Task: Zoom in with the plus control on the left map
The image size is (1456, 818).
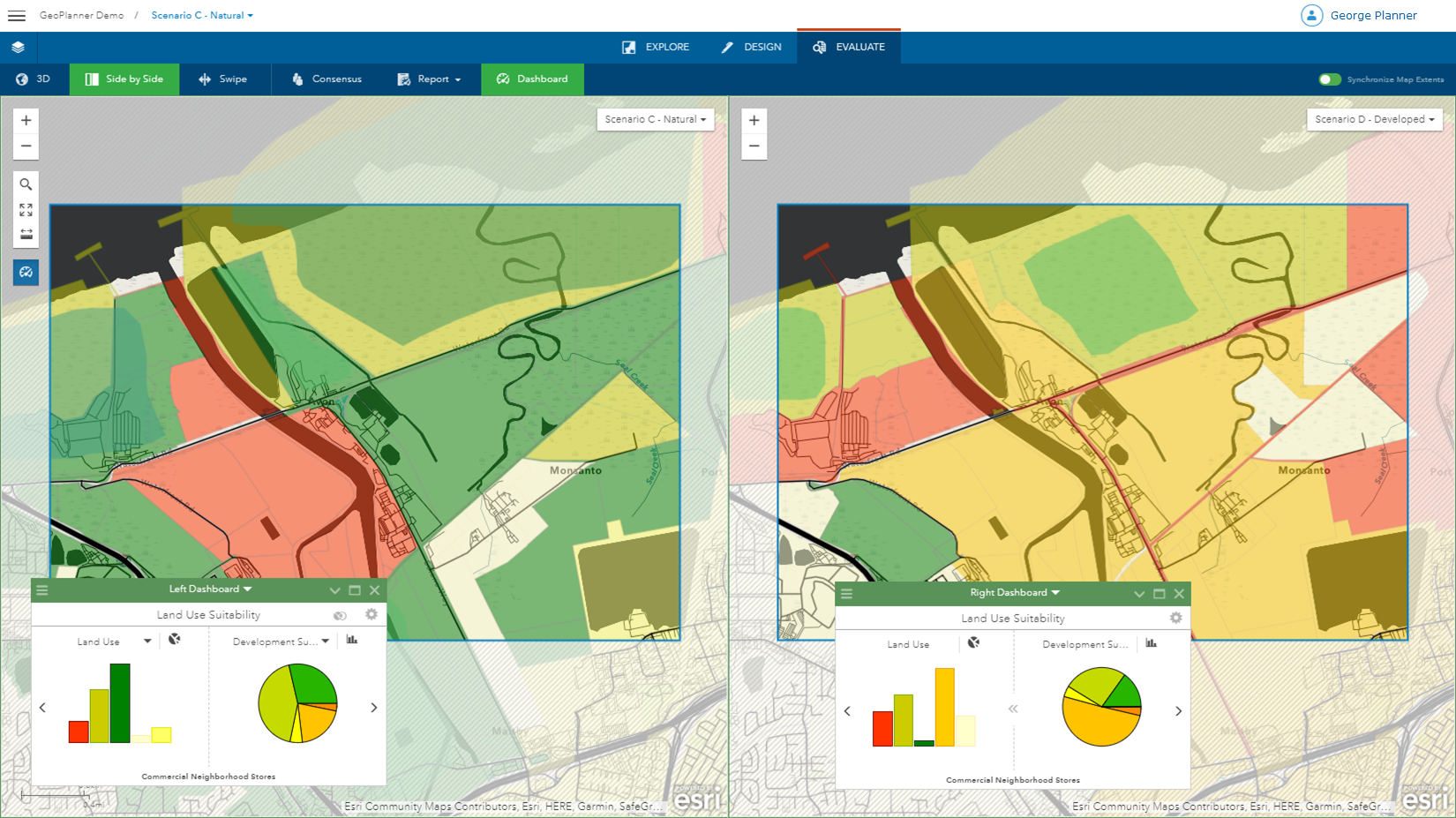Action: click(x=26, y=119)
